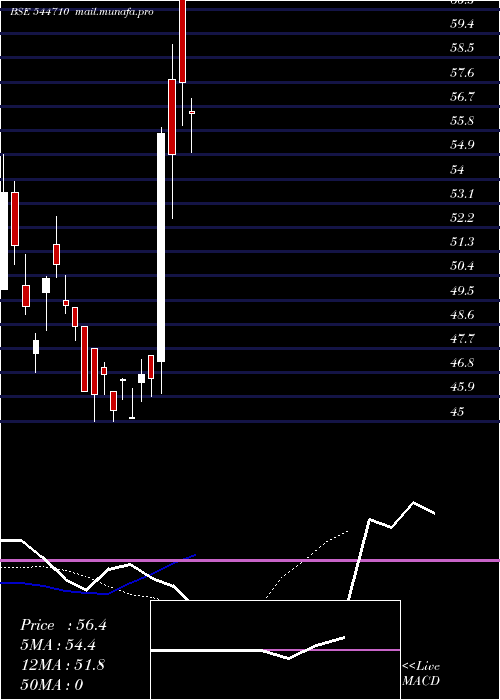The width and height of the screenshot is (500, 700).
Task: Click the 54 price axis label
Action: [x=458, y=169]
